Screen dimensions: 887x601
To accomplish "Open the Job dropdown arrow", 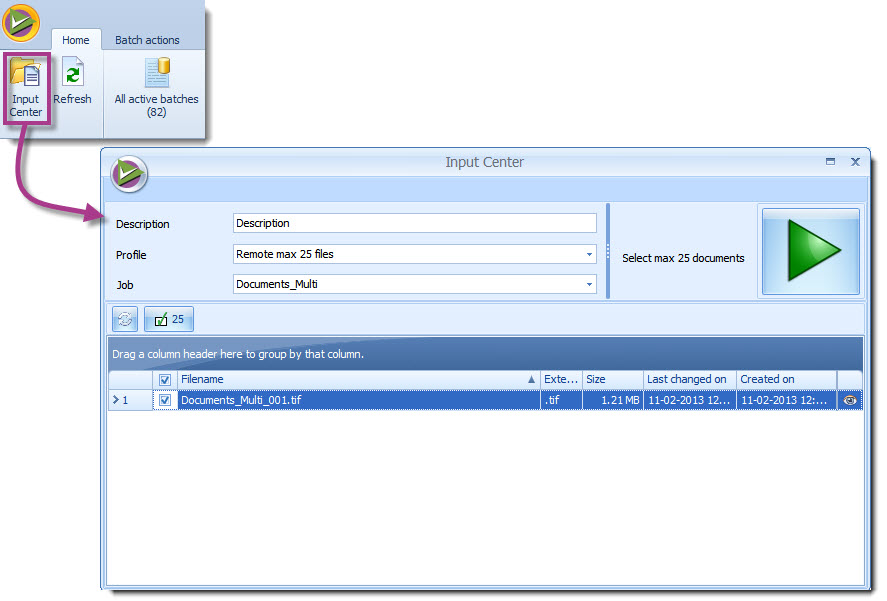I will pyautogui.click(x=589, y=284).
